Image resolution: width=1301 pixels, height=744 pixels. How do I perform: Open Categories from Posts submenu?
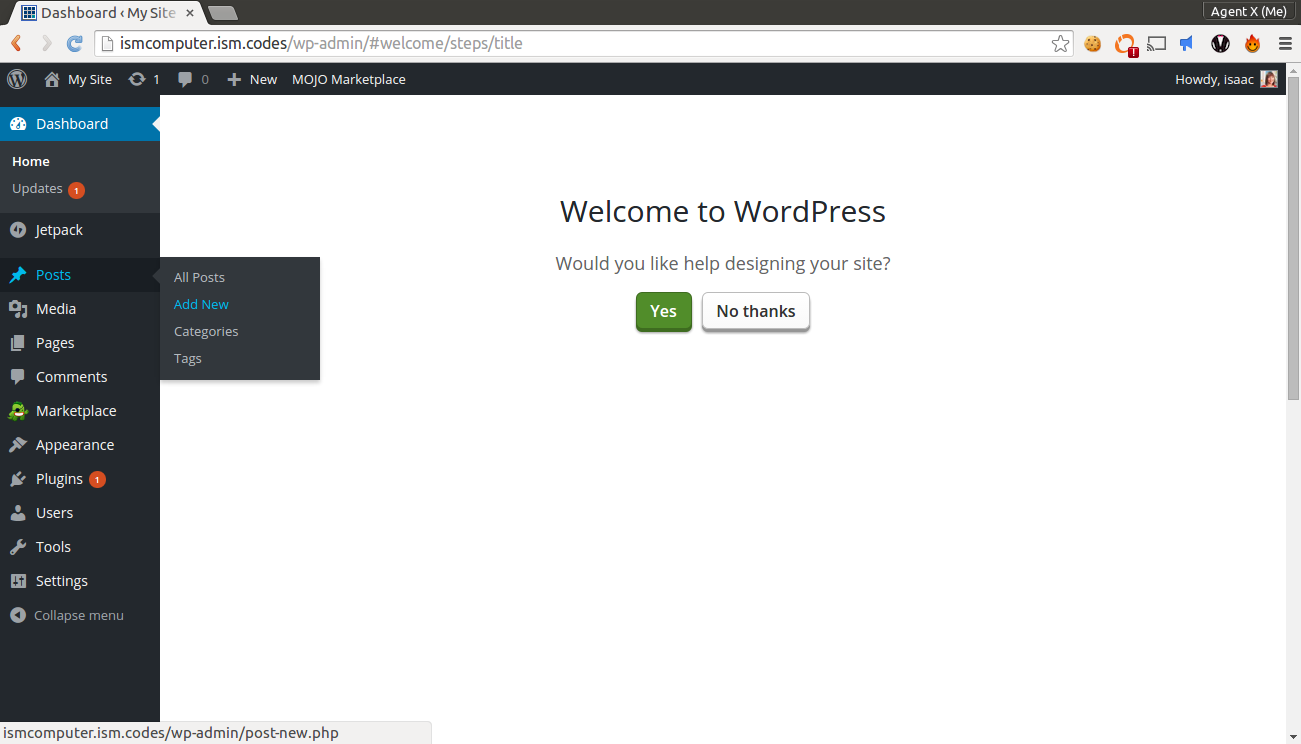[206, 331]
